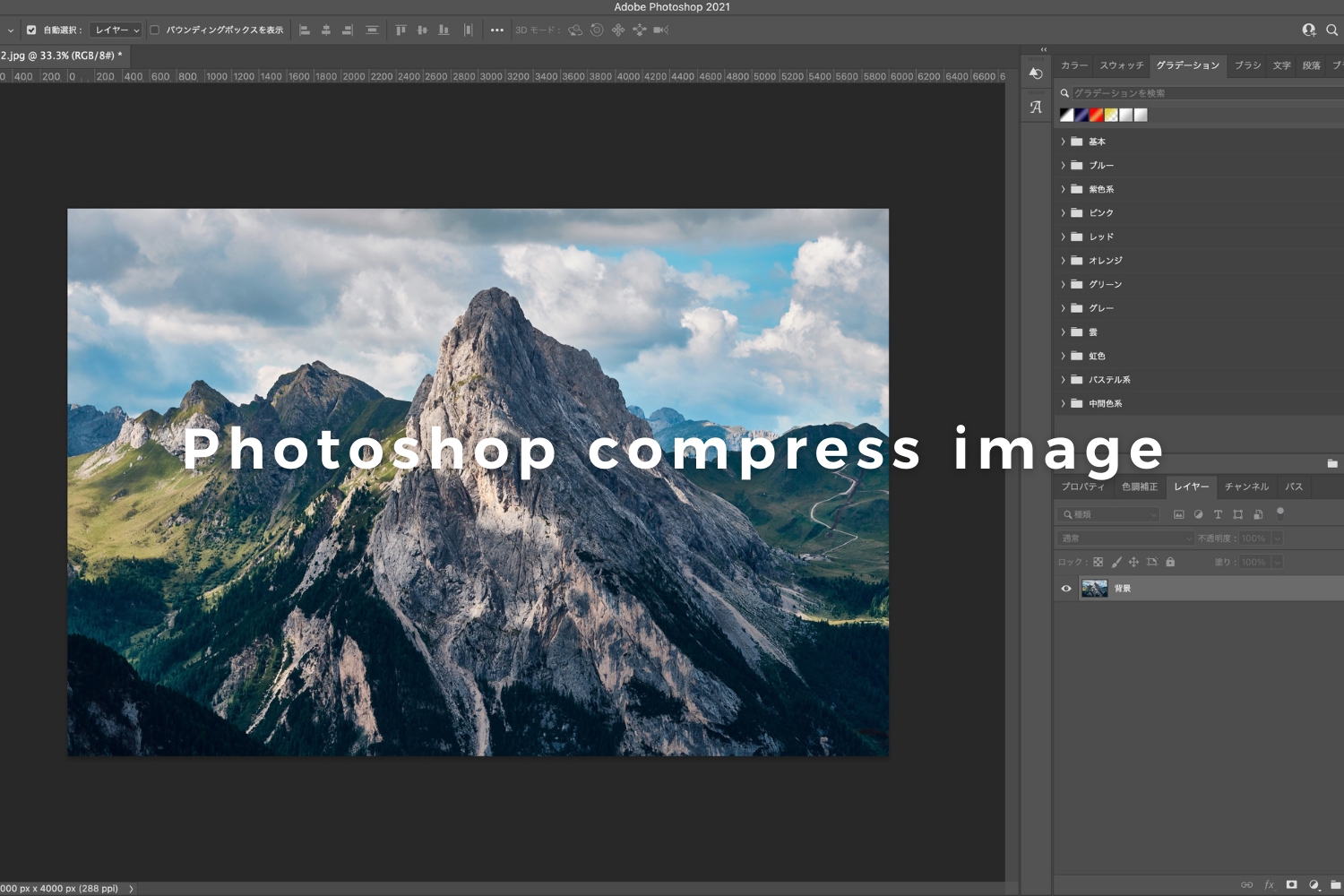Filter layers by type layer icon
Image resolution: width=1344 pixels, height=896 pixels.
coord(1219,515)
